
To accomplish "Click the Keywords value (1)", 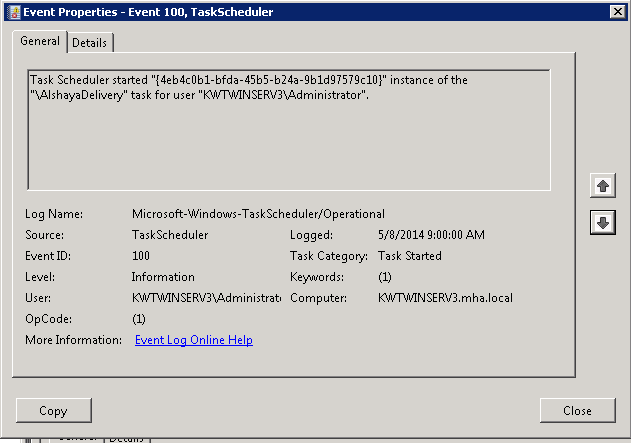I will [385, 277].
